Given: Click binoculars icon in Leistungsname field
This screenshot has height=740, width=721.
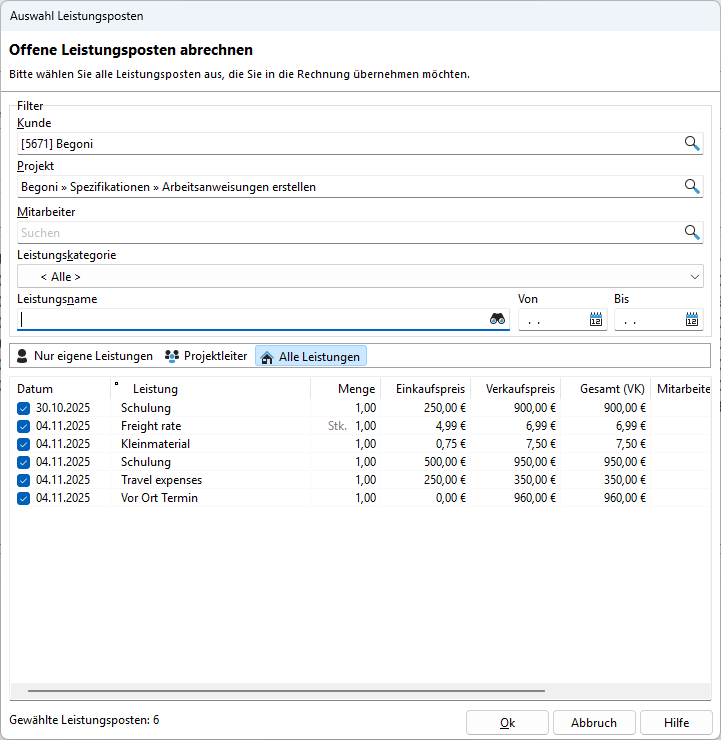Looking at the screenshot, I should click(x=497, y=319).
